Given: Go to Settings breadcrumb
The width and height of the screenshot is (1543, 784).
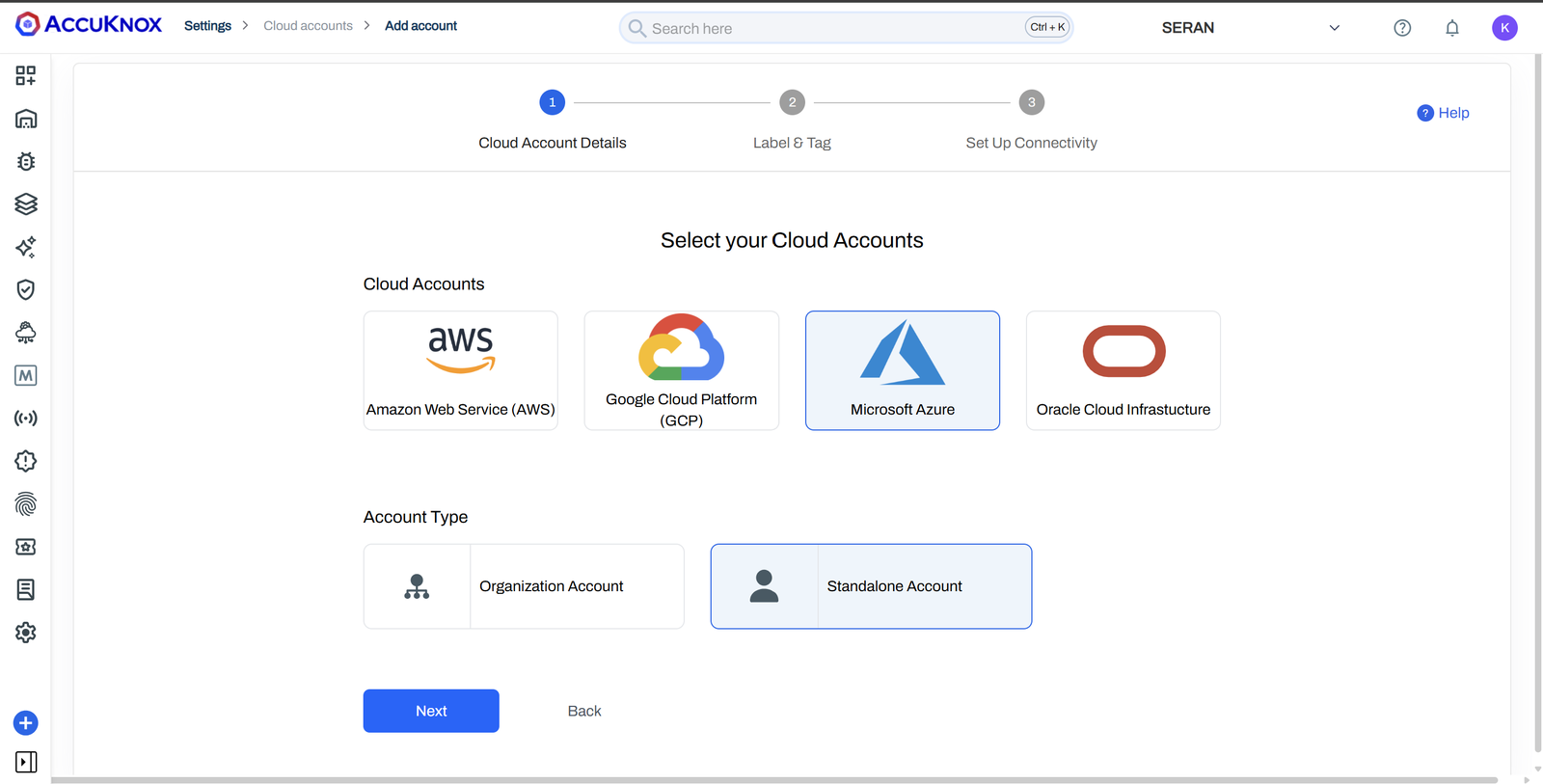Looking at the screenshot, I should point(207,26).
